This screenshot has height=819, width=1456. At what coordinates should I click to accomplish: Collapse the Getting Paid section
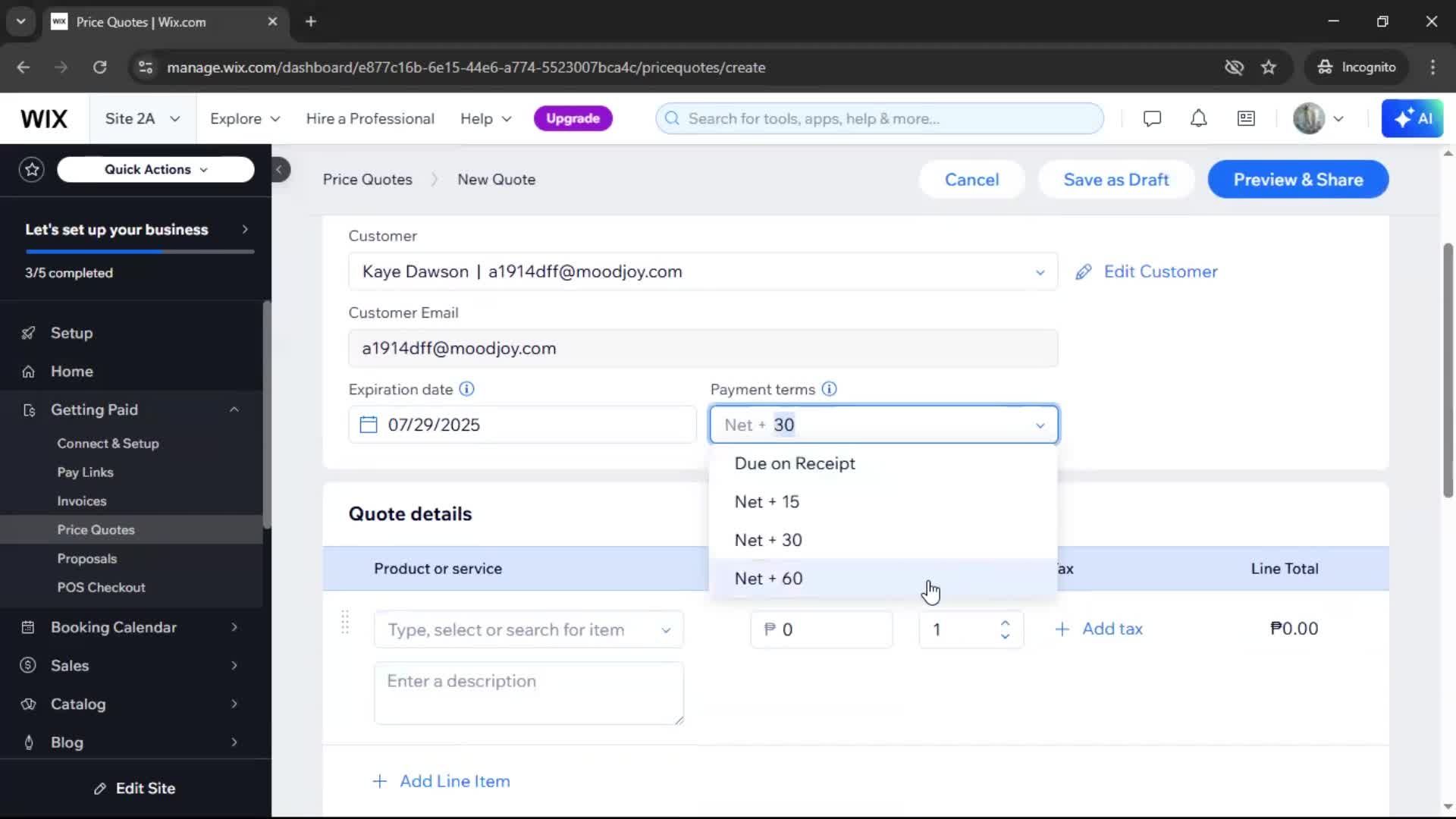coord(234,409)
